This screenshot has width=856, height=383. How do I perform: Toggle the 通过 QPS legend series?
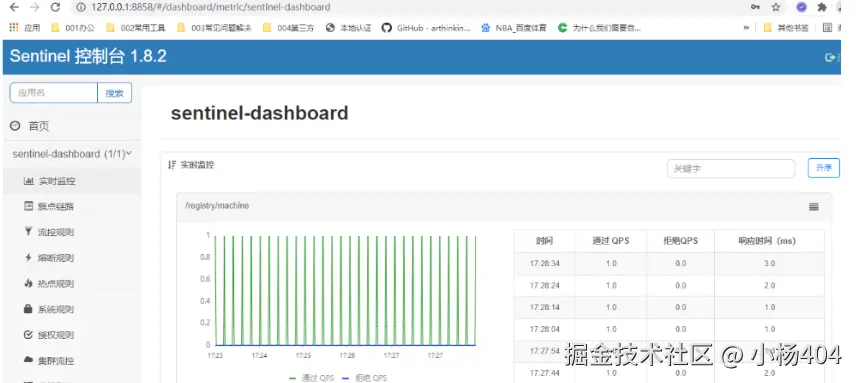[311, 378]
